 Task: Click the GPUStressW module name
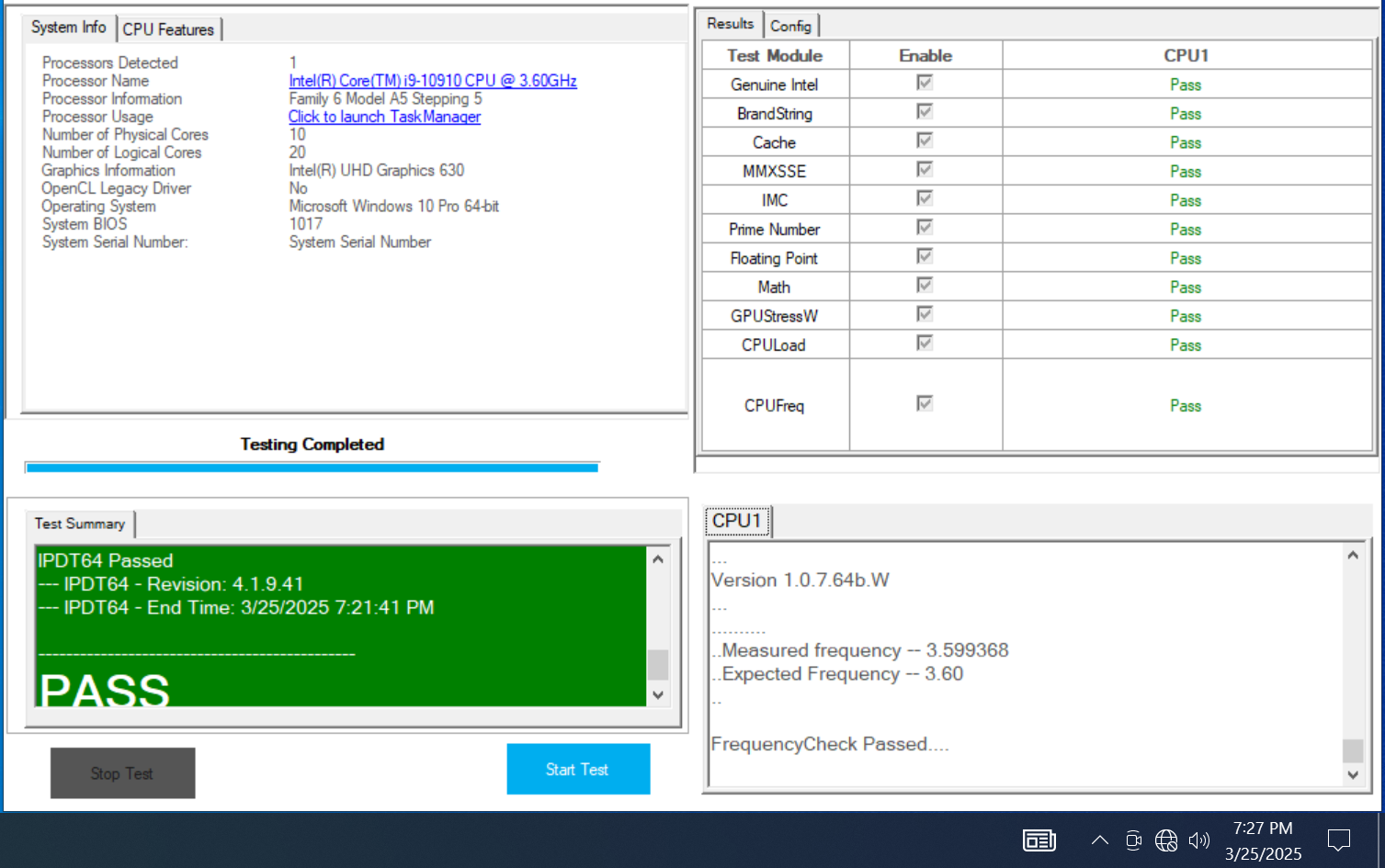tap(774, 316)
